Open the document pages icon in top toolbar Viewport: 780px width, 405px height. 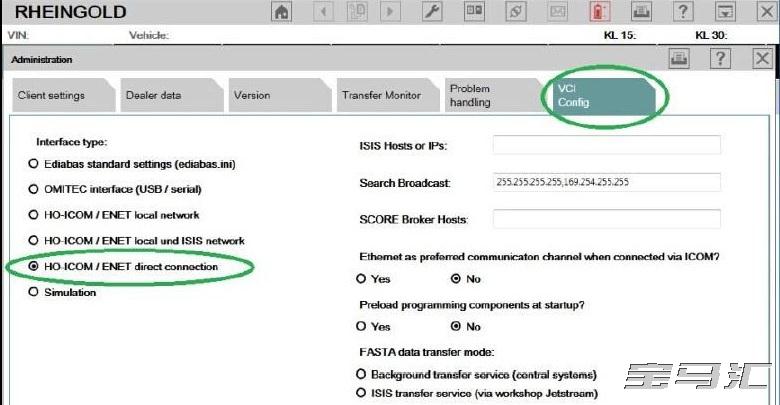click(357, 11)
